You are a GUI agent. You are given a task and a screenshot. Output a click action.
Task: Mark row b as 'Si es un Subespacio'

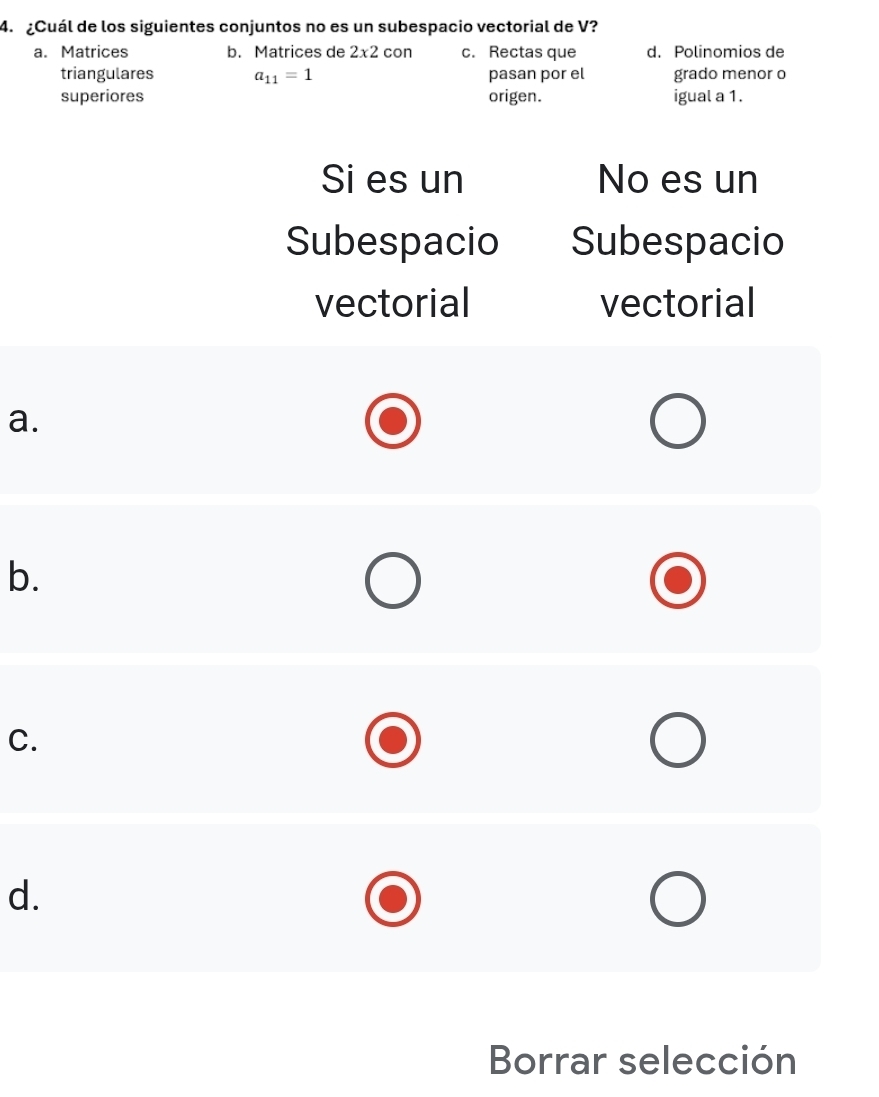(x=391, y=580)
